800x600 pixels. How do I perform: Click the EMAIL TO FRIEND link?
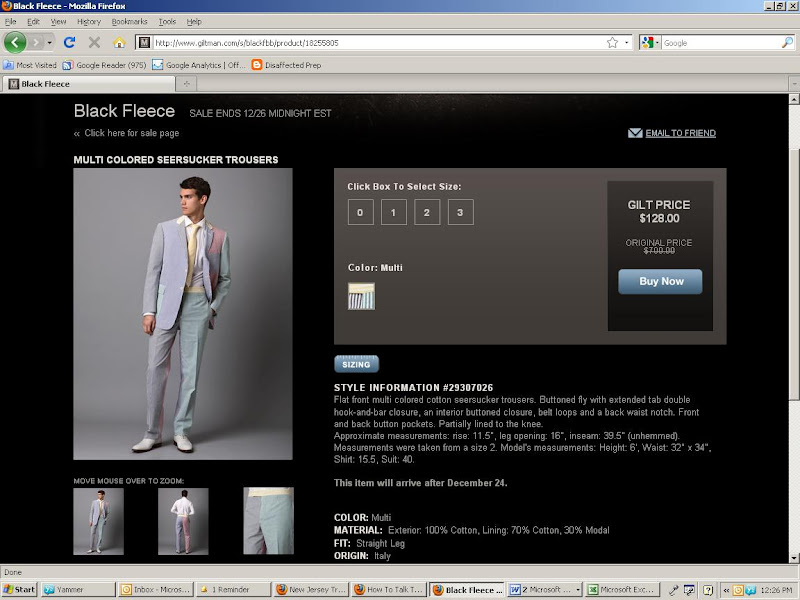point(681,133)
